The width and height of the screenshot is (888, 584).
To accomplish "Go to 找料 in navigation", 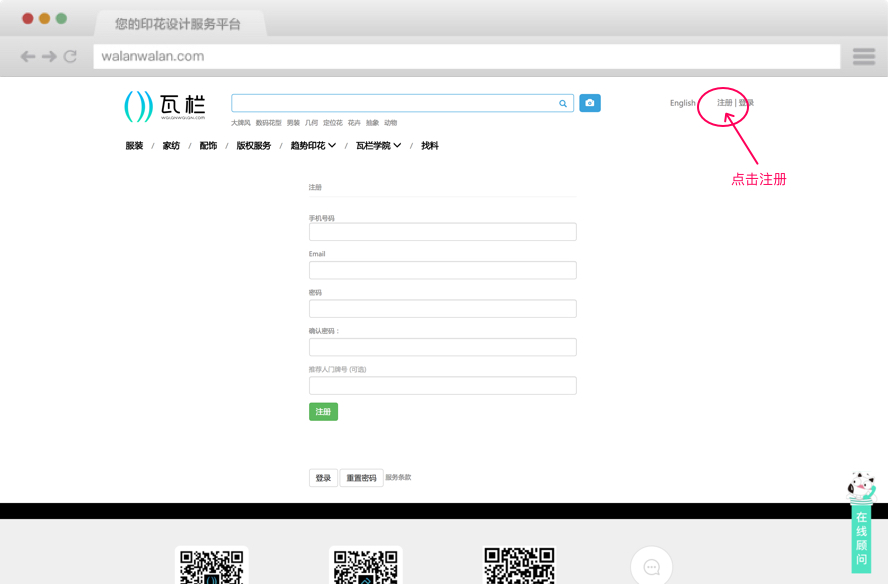I will pos(430,146).
